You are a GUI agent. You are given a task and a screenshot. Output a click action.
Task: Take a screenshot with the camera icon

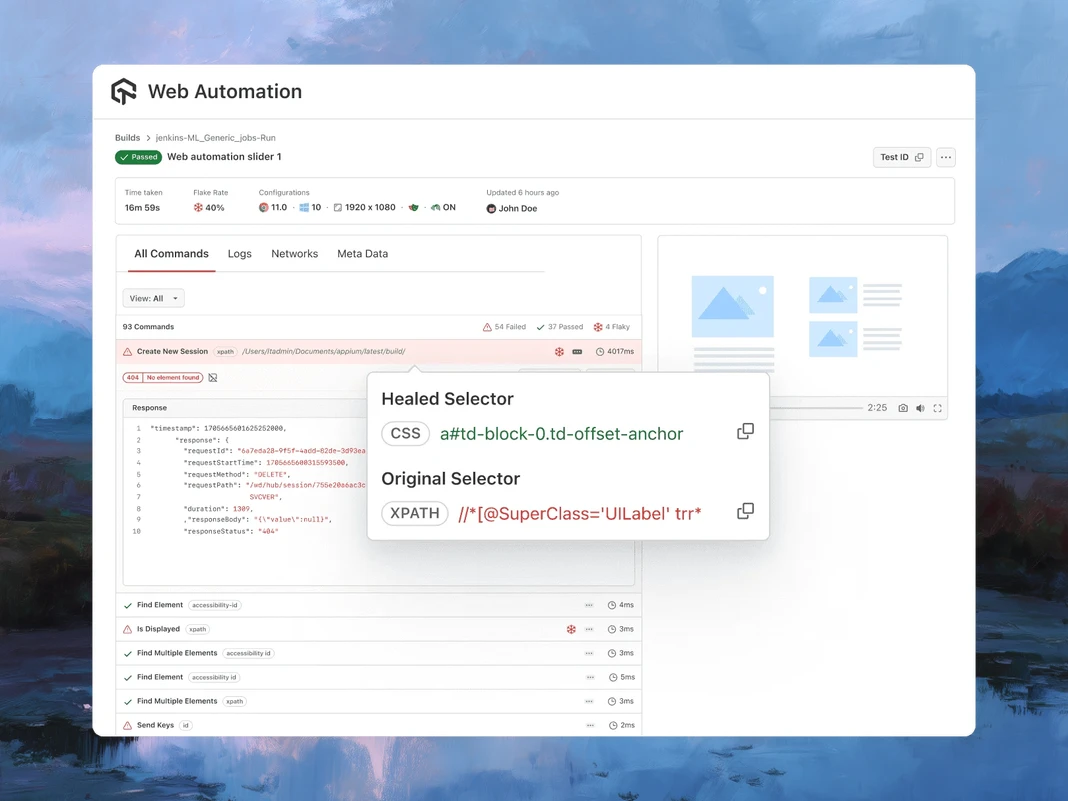click(x=902, y=408)
